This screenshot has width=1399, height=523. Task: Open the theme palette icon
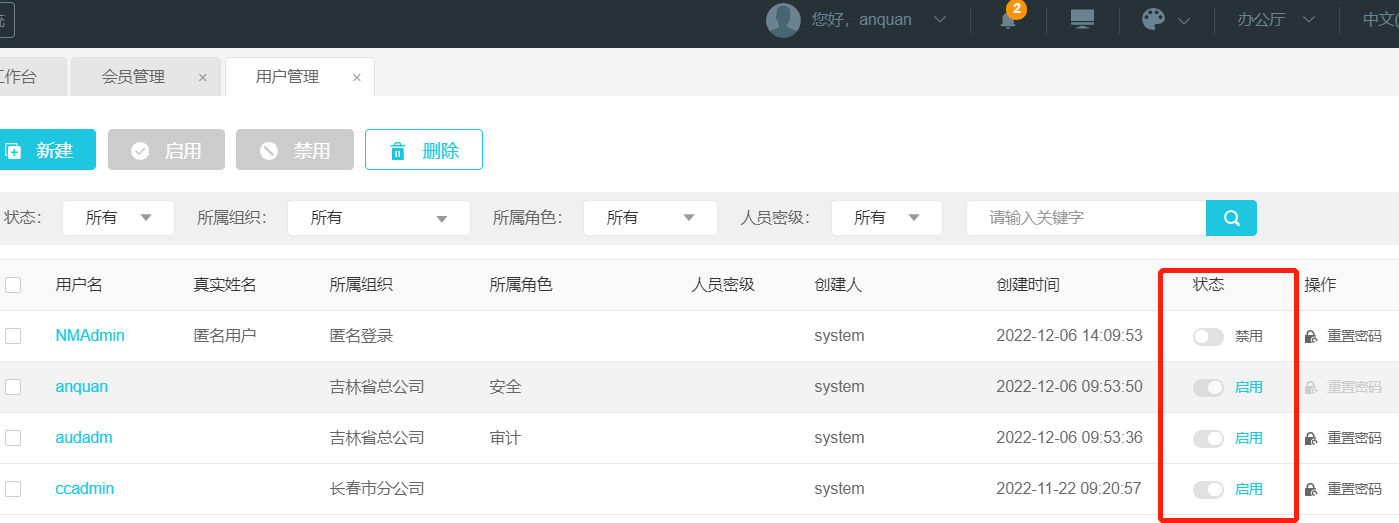tap(1153, 20)
